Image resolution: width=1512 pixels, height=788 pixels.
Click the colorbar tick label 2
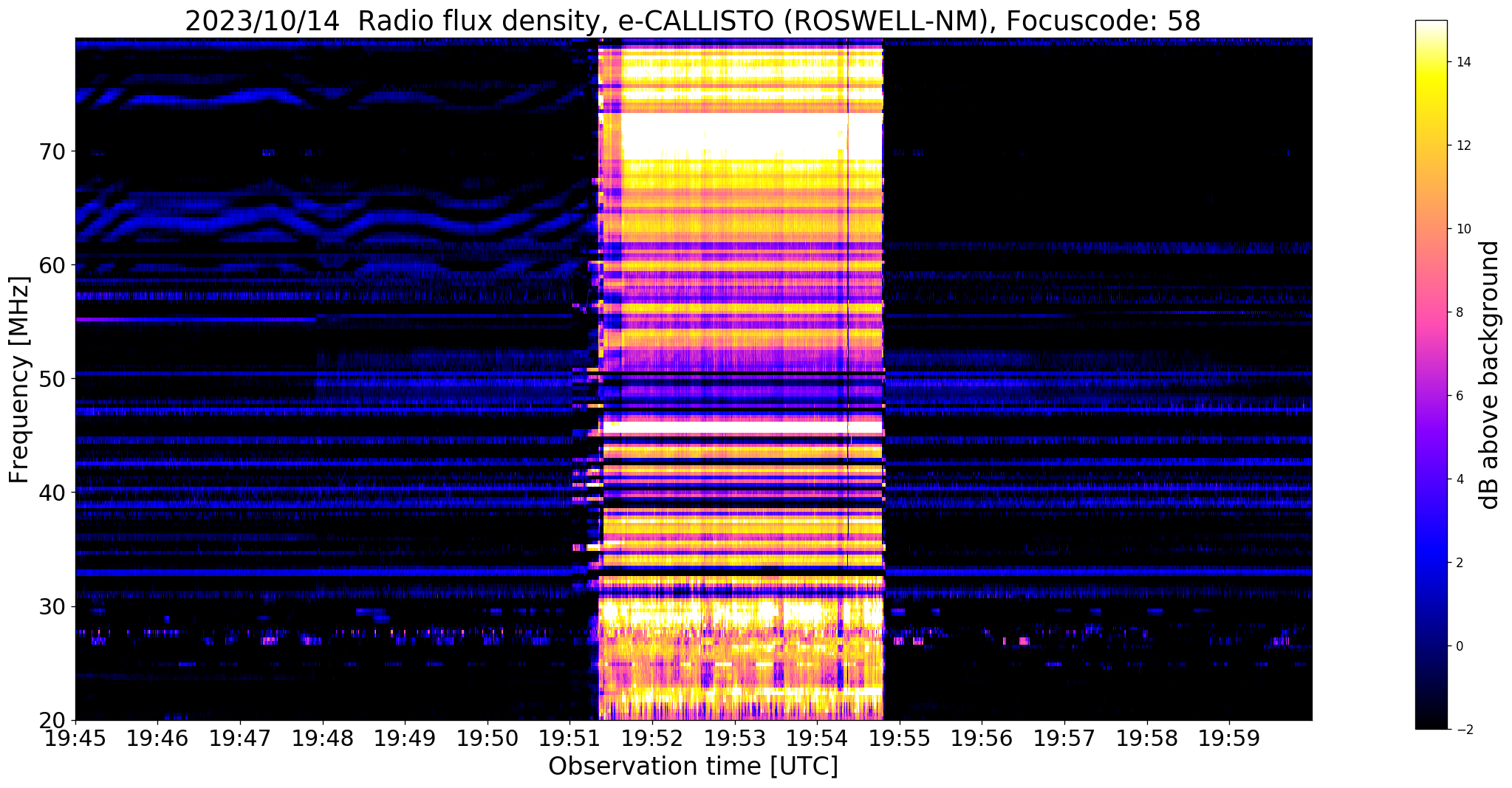(1458, 563)
